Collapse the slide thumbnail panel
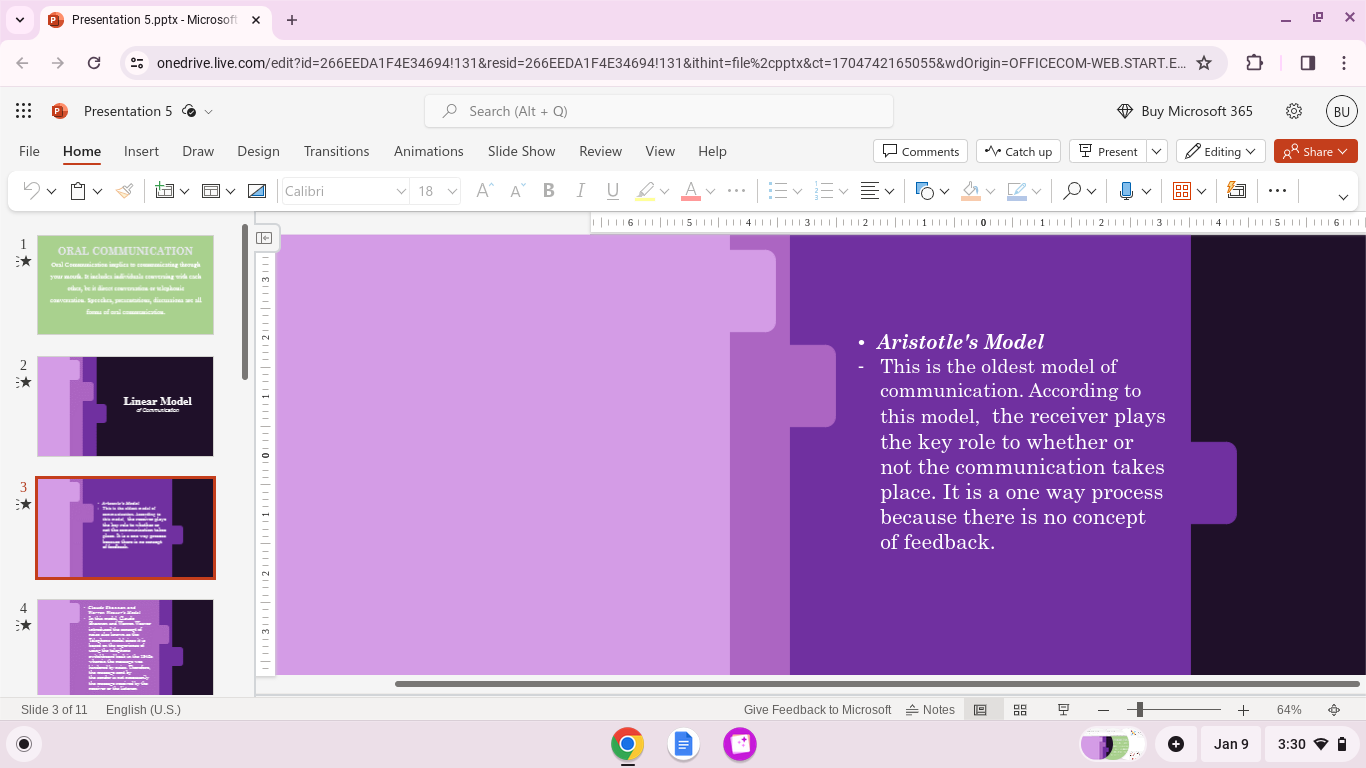 (x=264, y=238)
